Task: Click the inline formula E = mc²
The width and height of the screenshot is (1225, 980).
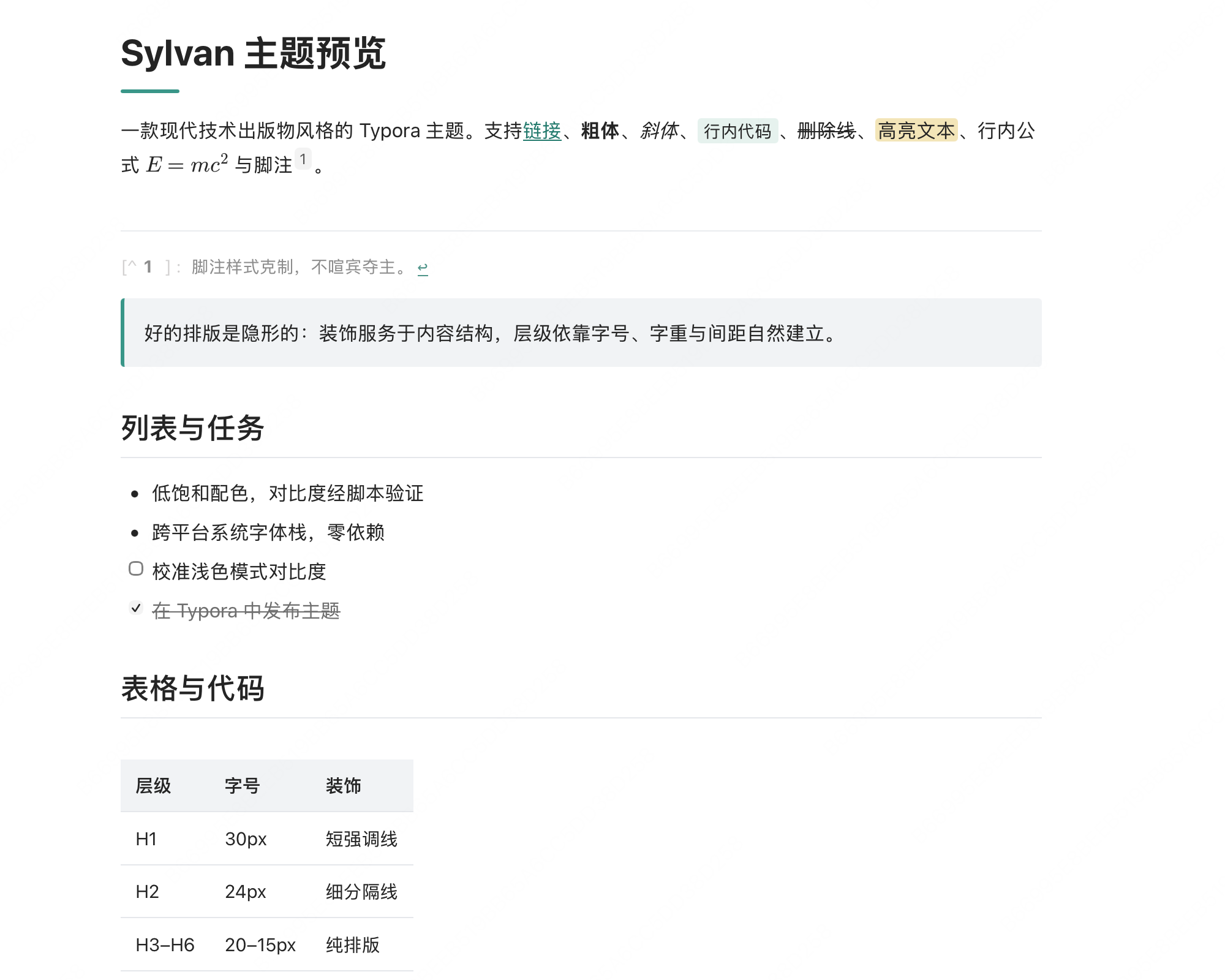Action: (x=187, y=164)
